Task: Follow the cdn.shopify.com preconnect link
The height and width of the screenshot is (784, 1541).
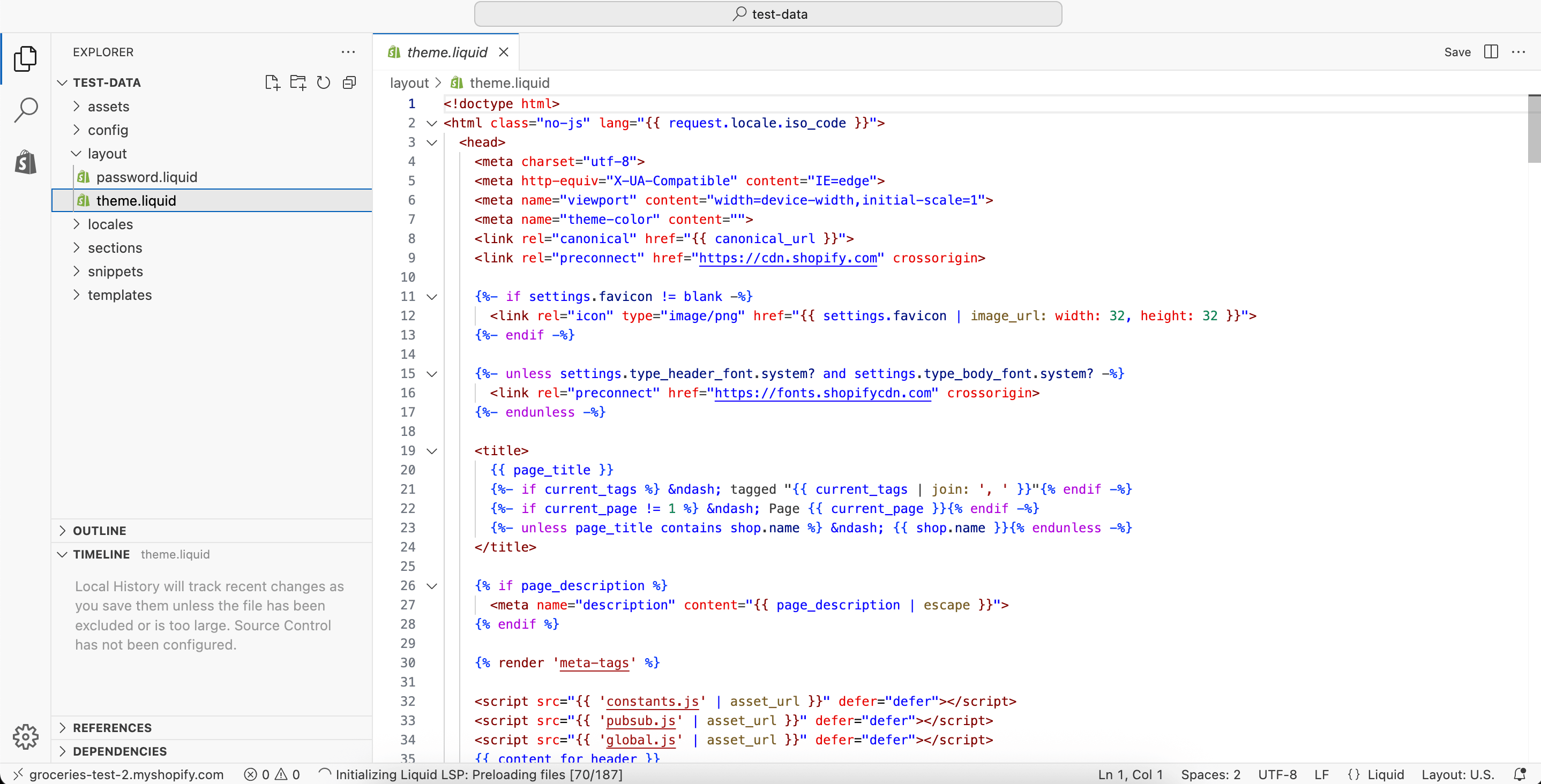Action: tap(787, 258)
